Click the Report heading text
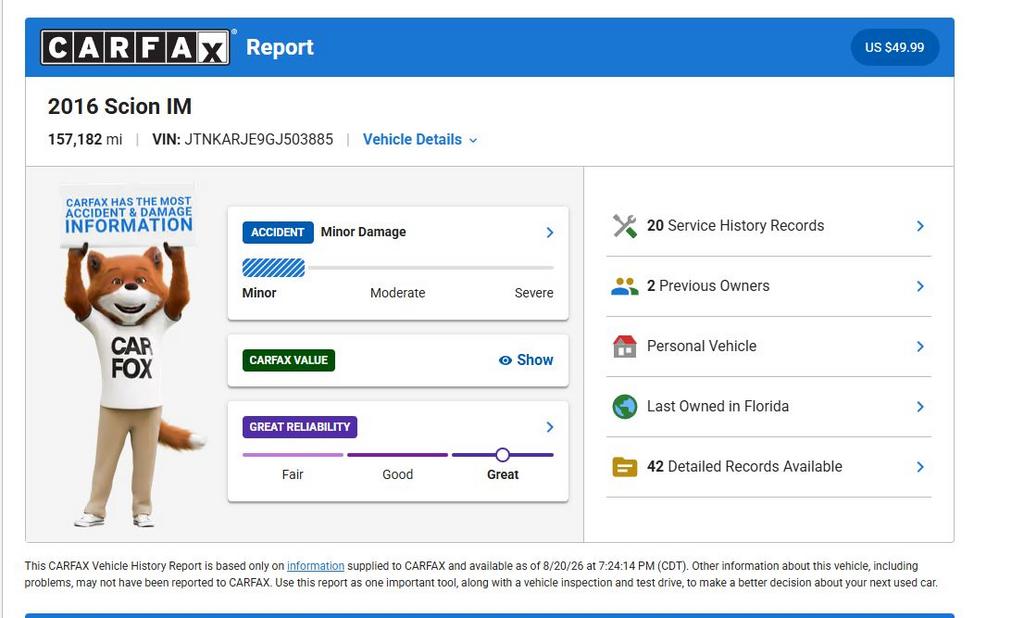 tap(280, 47)
